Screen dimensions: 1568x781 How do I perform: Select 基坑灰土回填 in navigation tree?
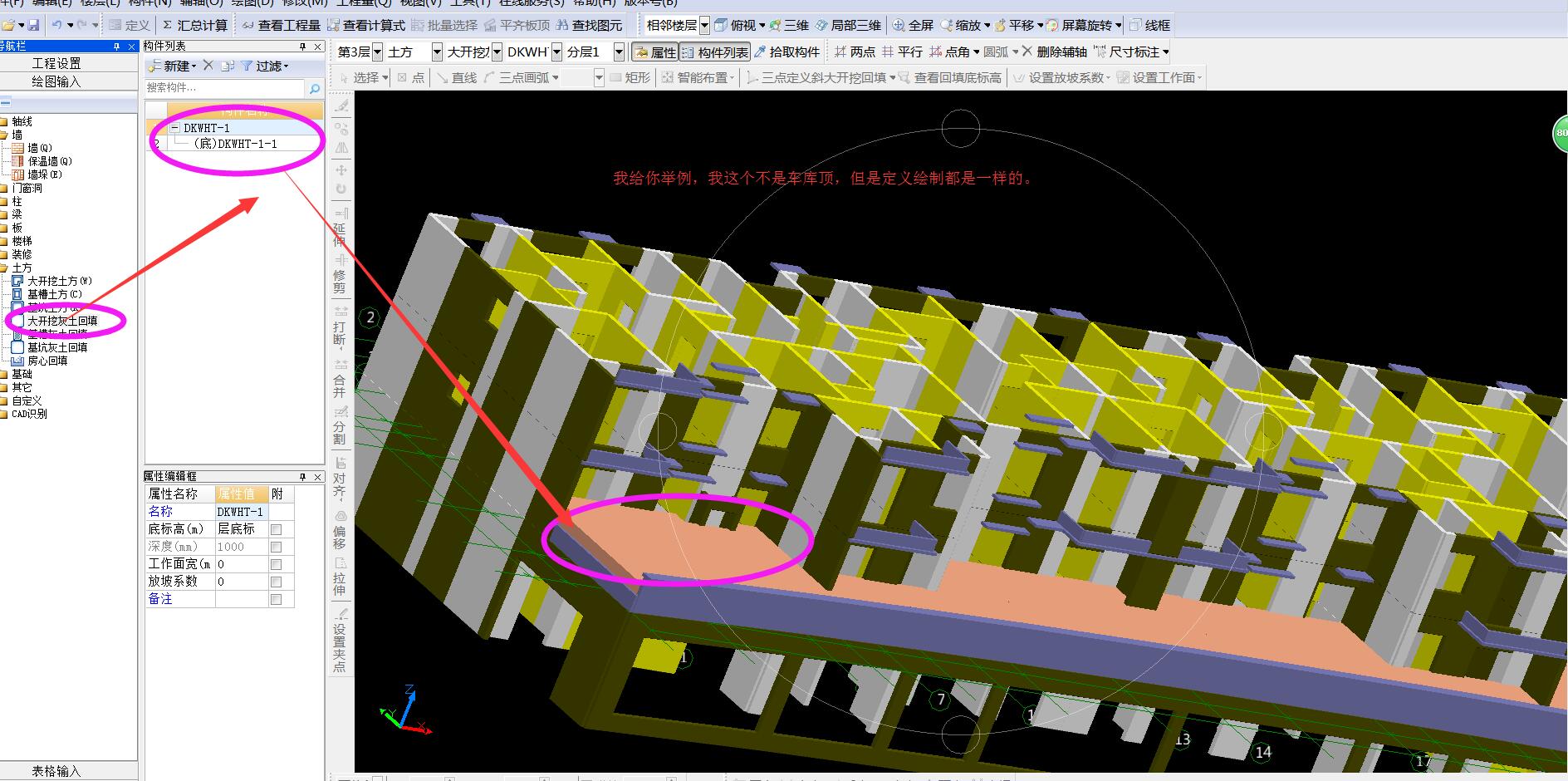tap(57, 347)
